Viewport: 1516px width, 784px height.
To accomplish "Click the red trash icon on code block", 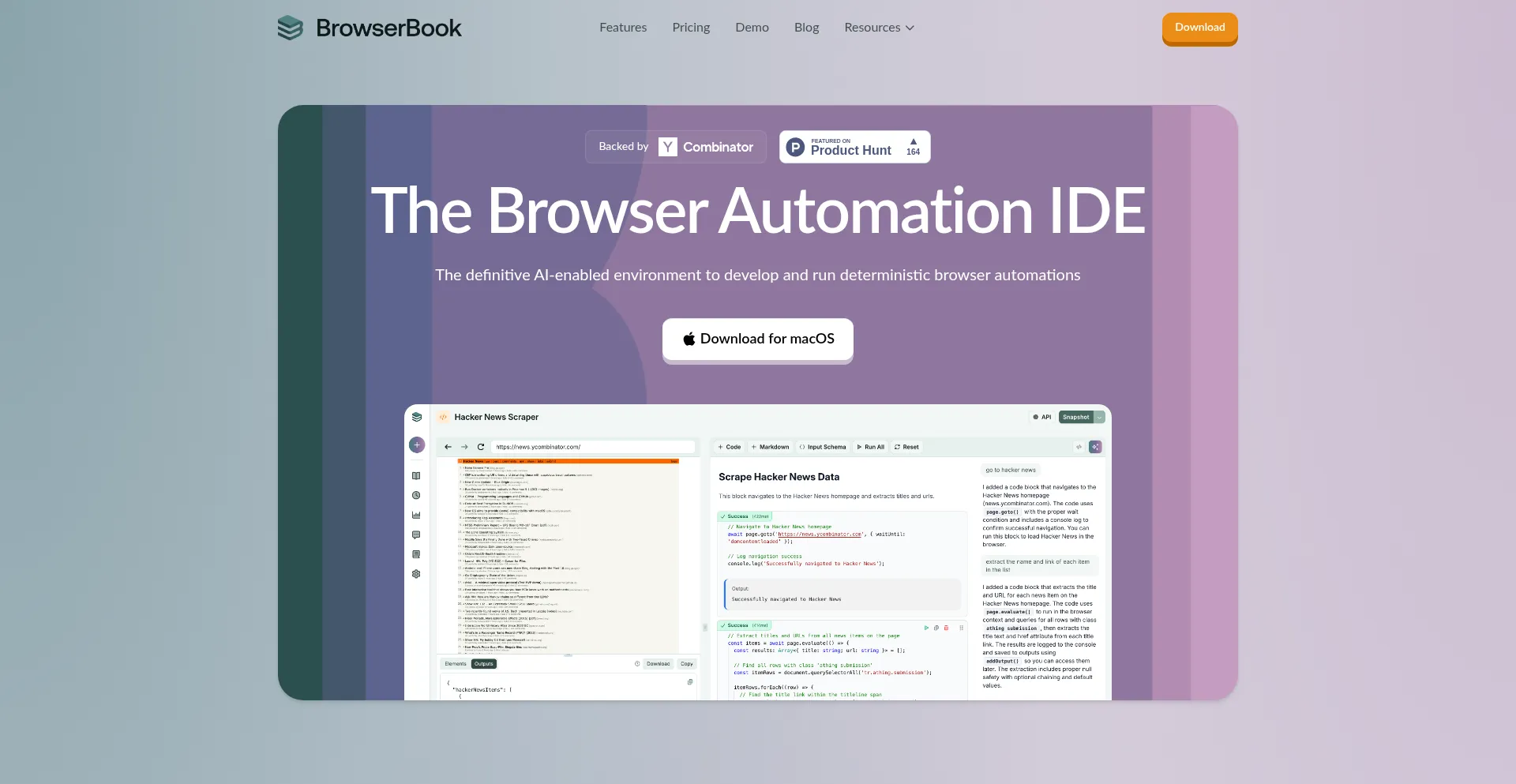I will [946, 628].
